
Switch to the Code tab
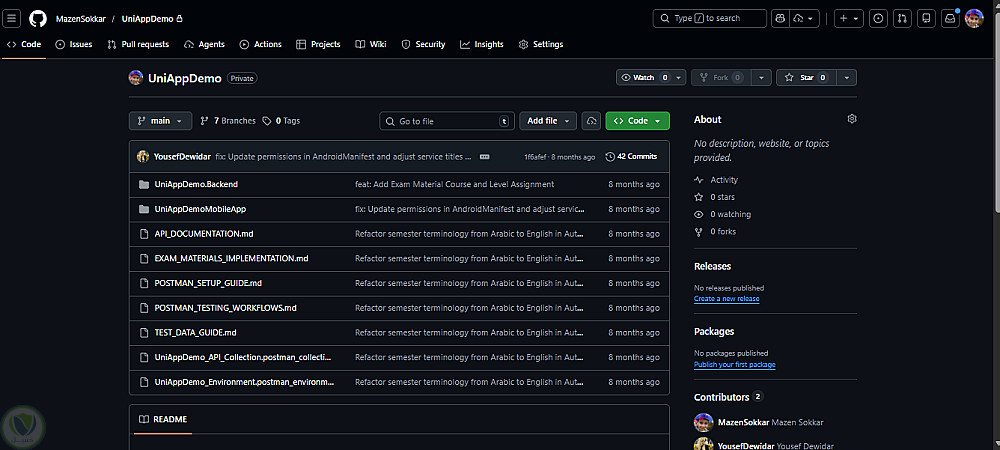click(x=24, y=45)
